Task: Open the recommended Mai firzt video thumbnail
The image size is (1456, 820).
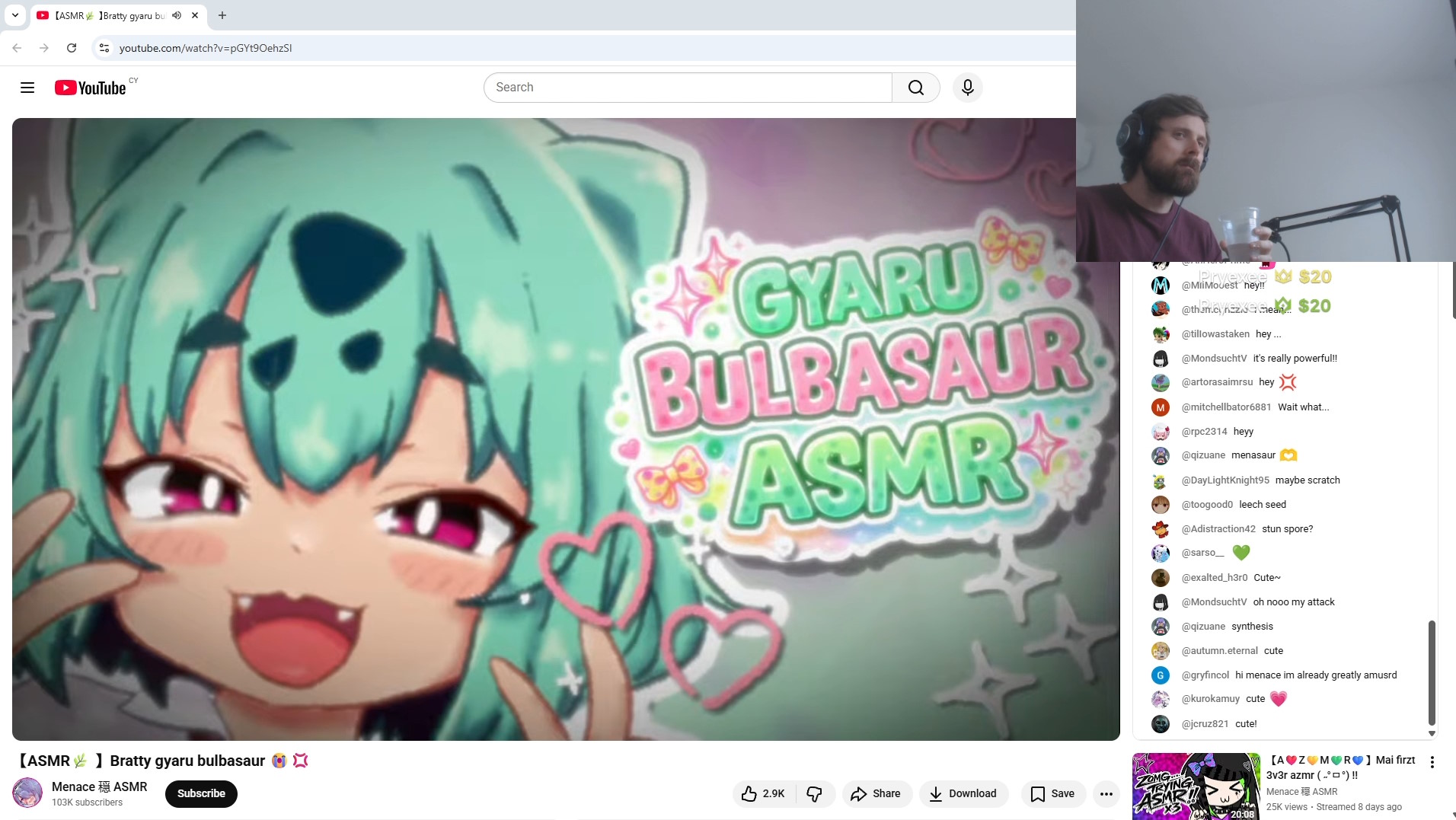Action: pos(1196,786)
